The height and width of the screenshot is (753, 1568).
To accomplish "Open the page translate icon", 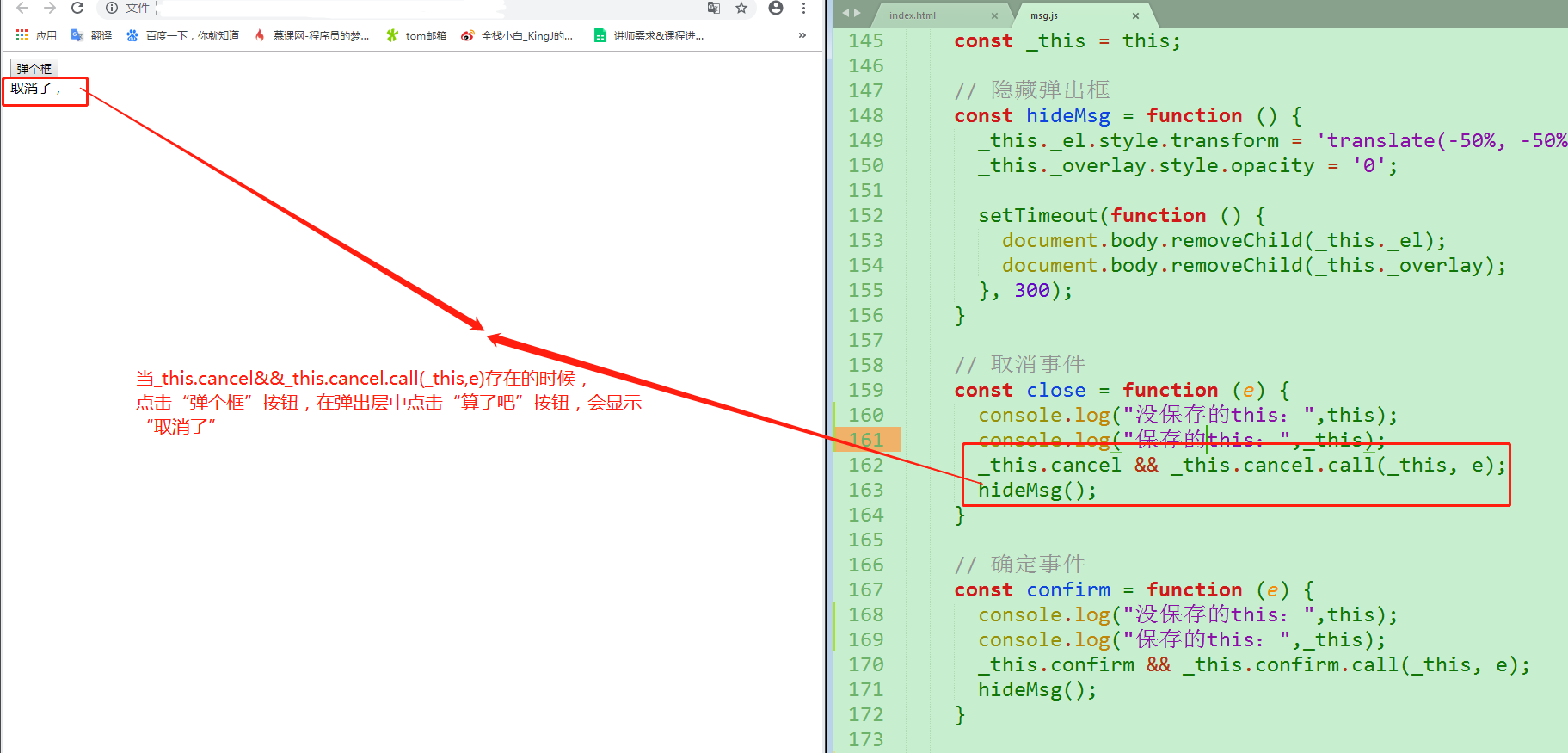I will pos(713,8).
